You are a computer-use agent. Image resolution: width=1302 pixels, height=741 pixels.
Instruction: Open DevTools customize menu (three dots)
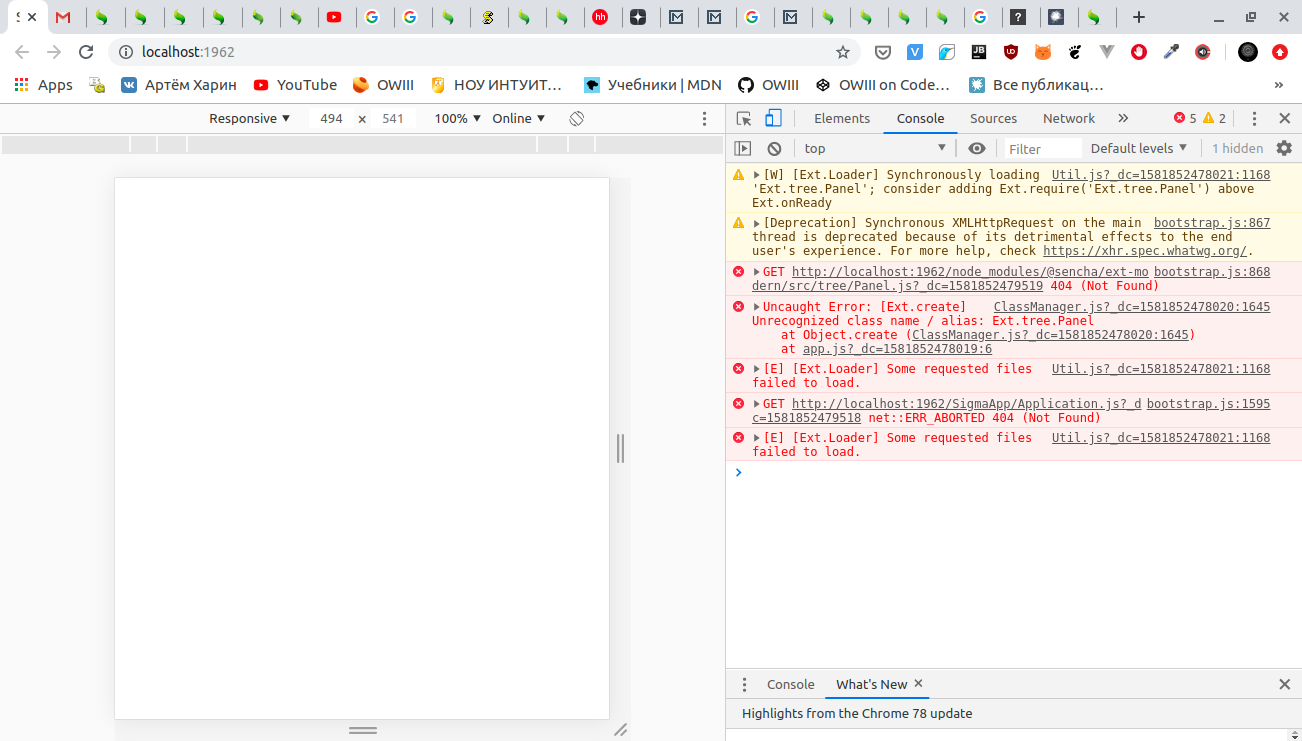click(x=1254, y=118)
